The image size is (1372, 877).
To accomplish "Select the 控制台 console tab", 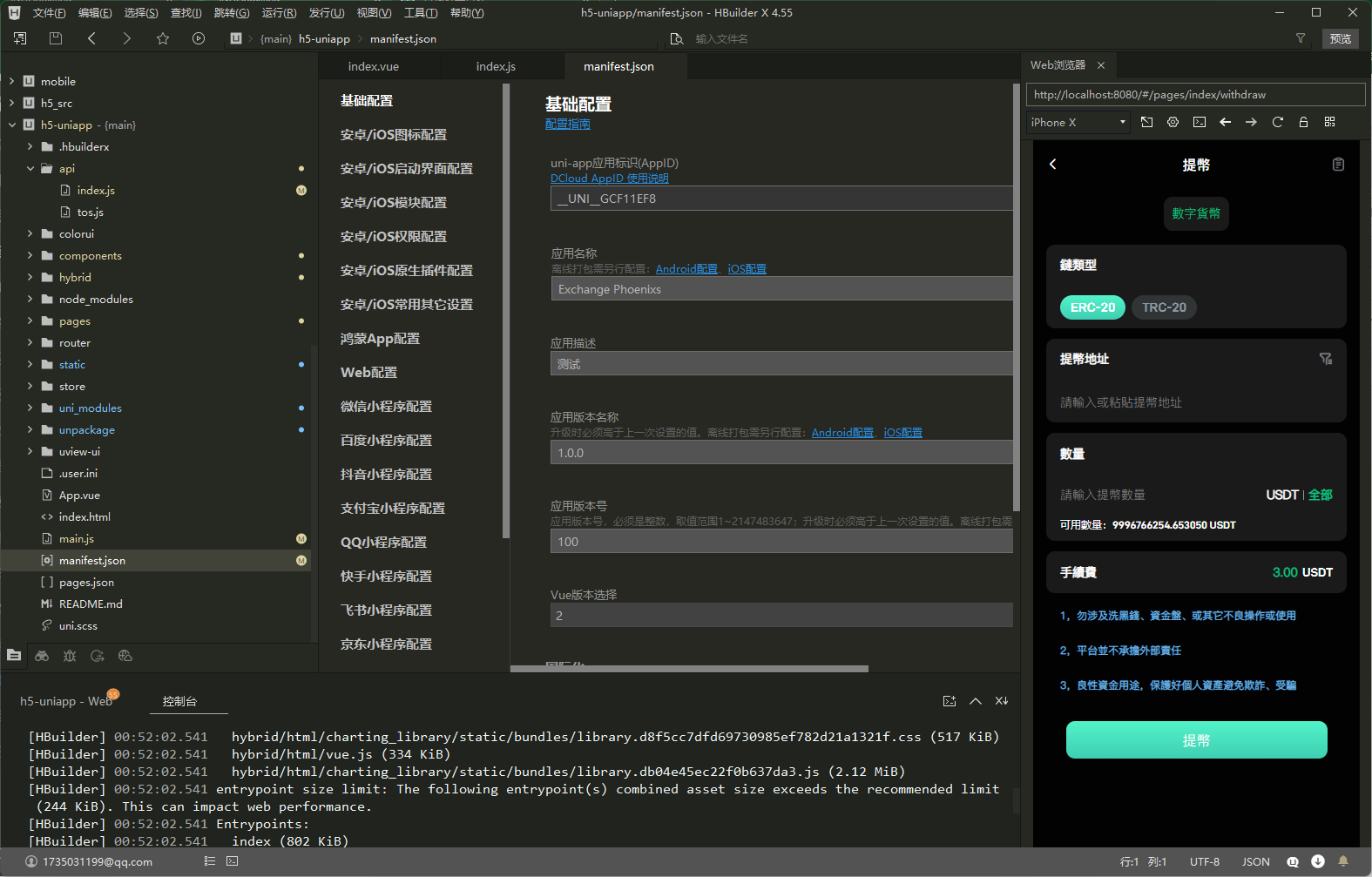I will [x=179, y=701].
